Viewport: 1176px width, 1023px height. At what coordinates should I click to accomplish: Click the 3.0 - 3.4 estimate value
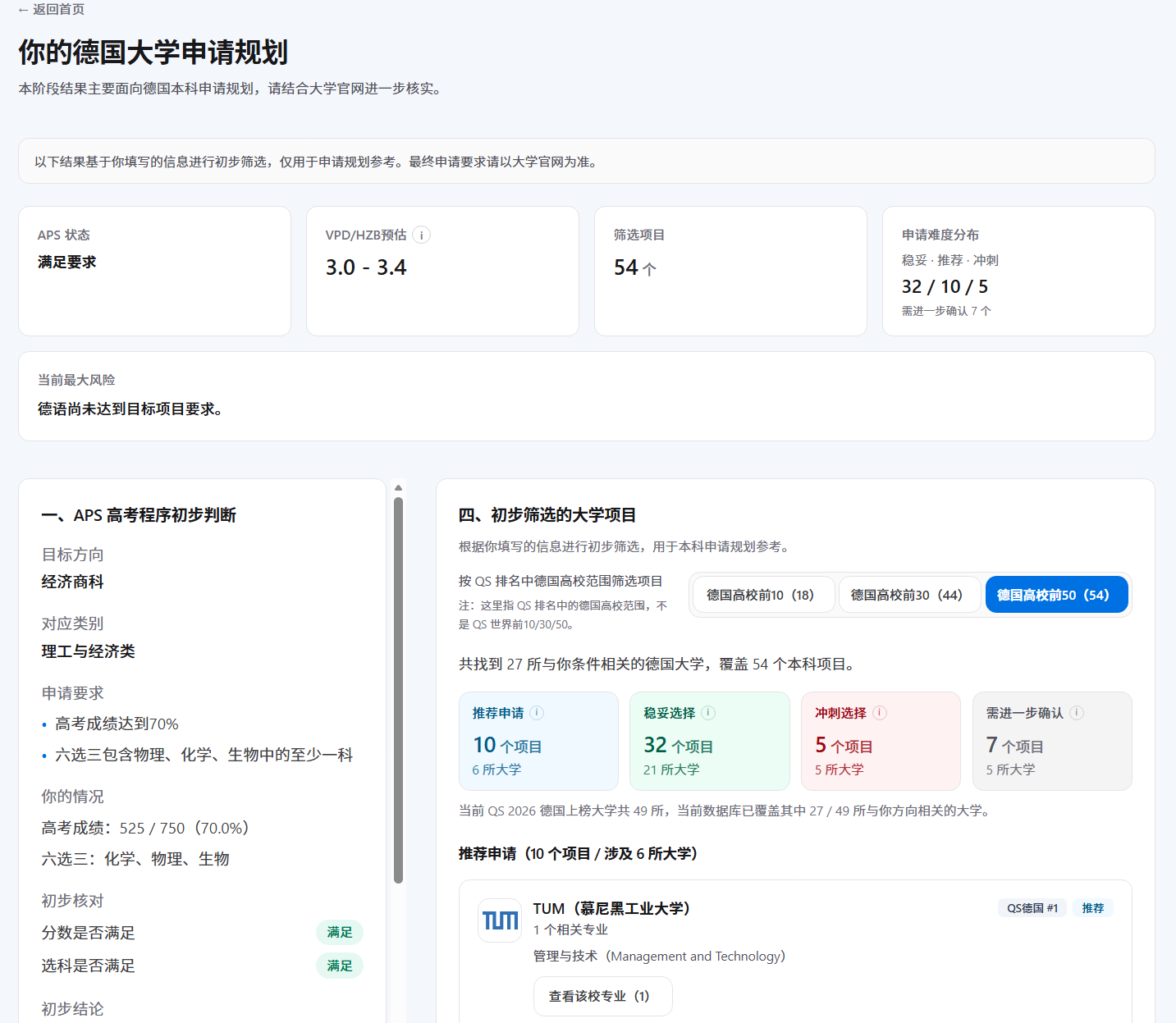[x=366, y=267]
